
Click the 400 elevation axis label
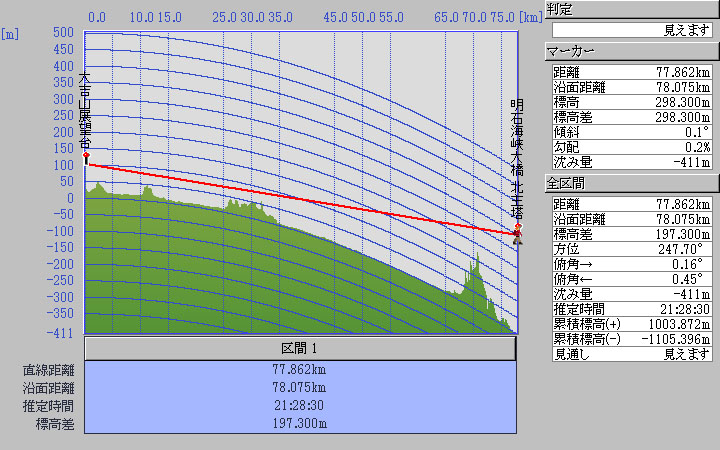pyautogui.click(x=63, y=66)
